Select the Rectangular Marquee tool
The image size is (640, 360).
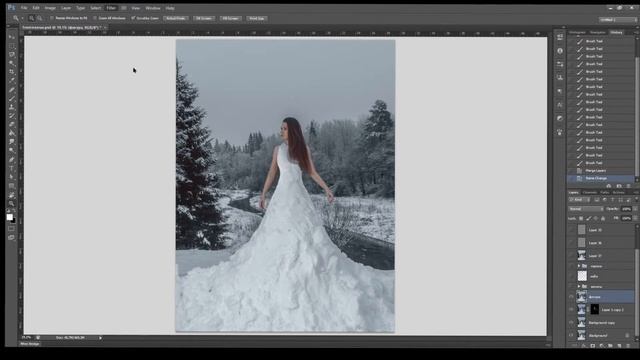coord(12,46)
